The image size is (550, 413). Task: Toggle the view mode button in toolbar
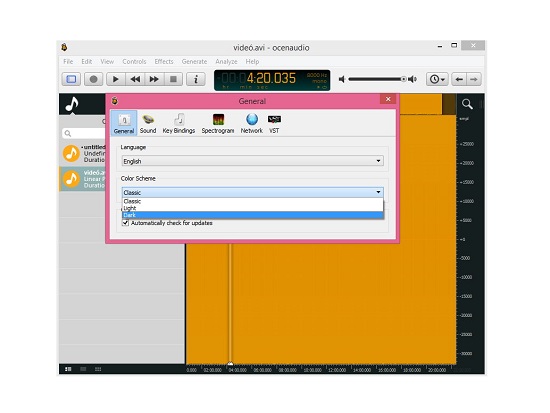(x=71, y=79)
